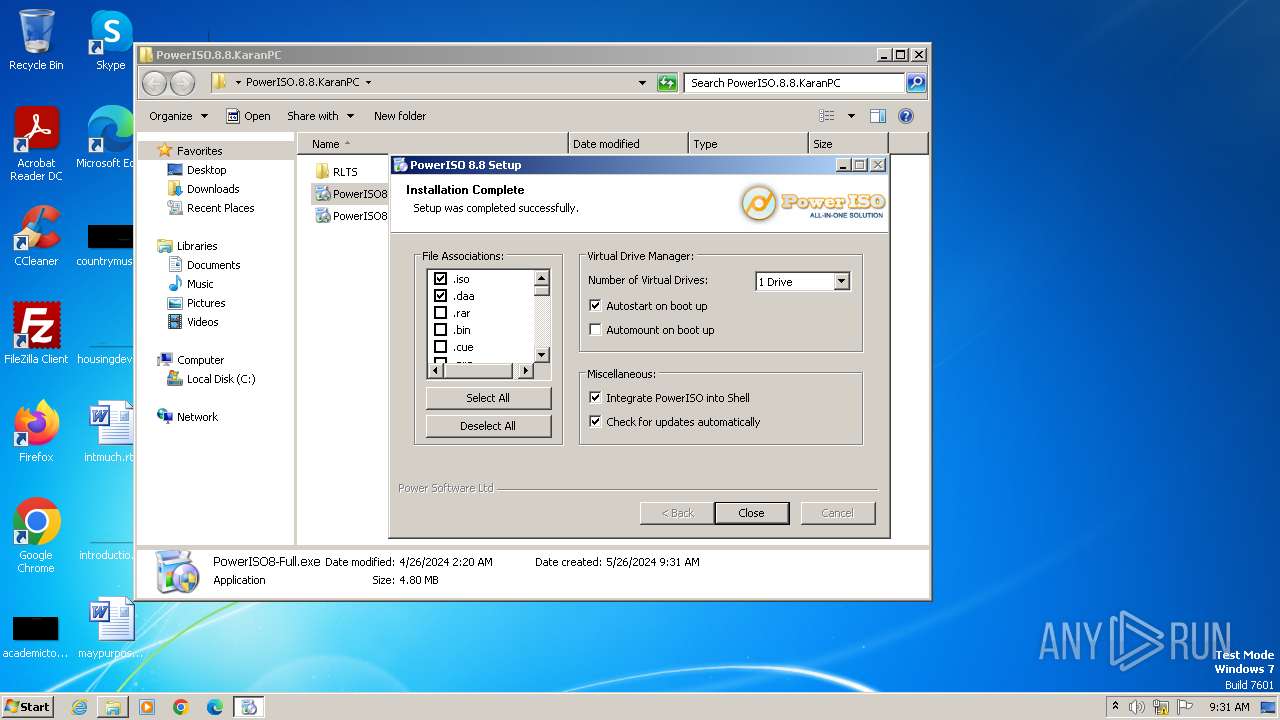Screen dimensions: 1280x720
Task: Click the Type column header
Action: click(748, 144)
